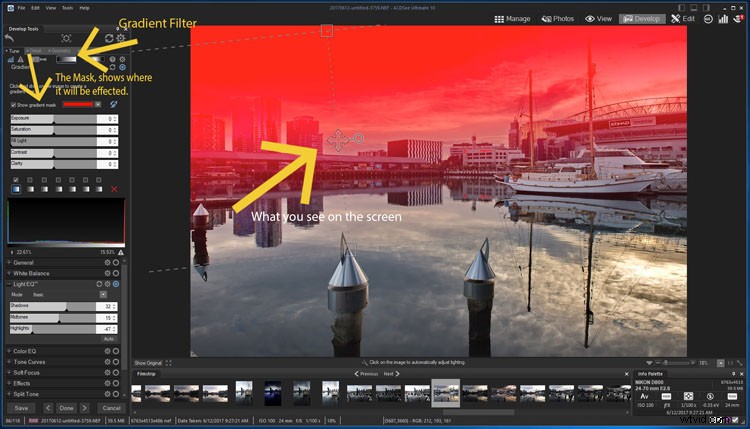Enable the White Balance circle toggle
750x429 pixels.
[116, 273]
